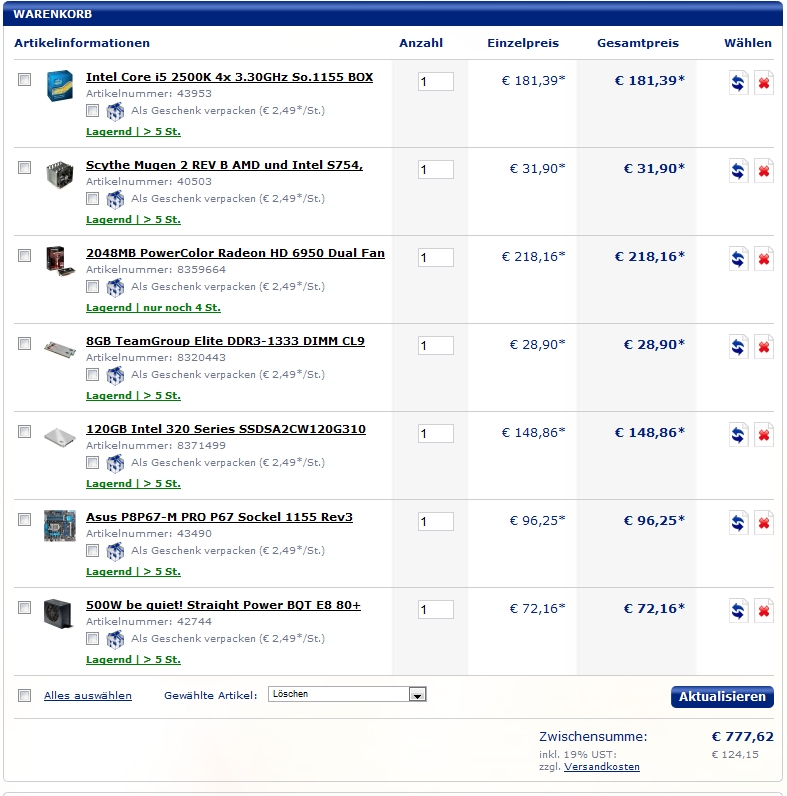The height and width of the screenshot is (796, 787).
Task: Delete the 120GB Intel 320 SSD item
Action: [764, 435]
